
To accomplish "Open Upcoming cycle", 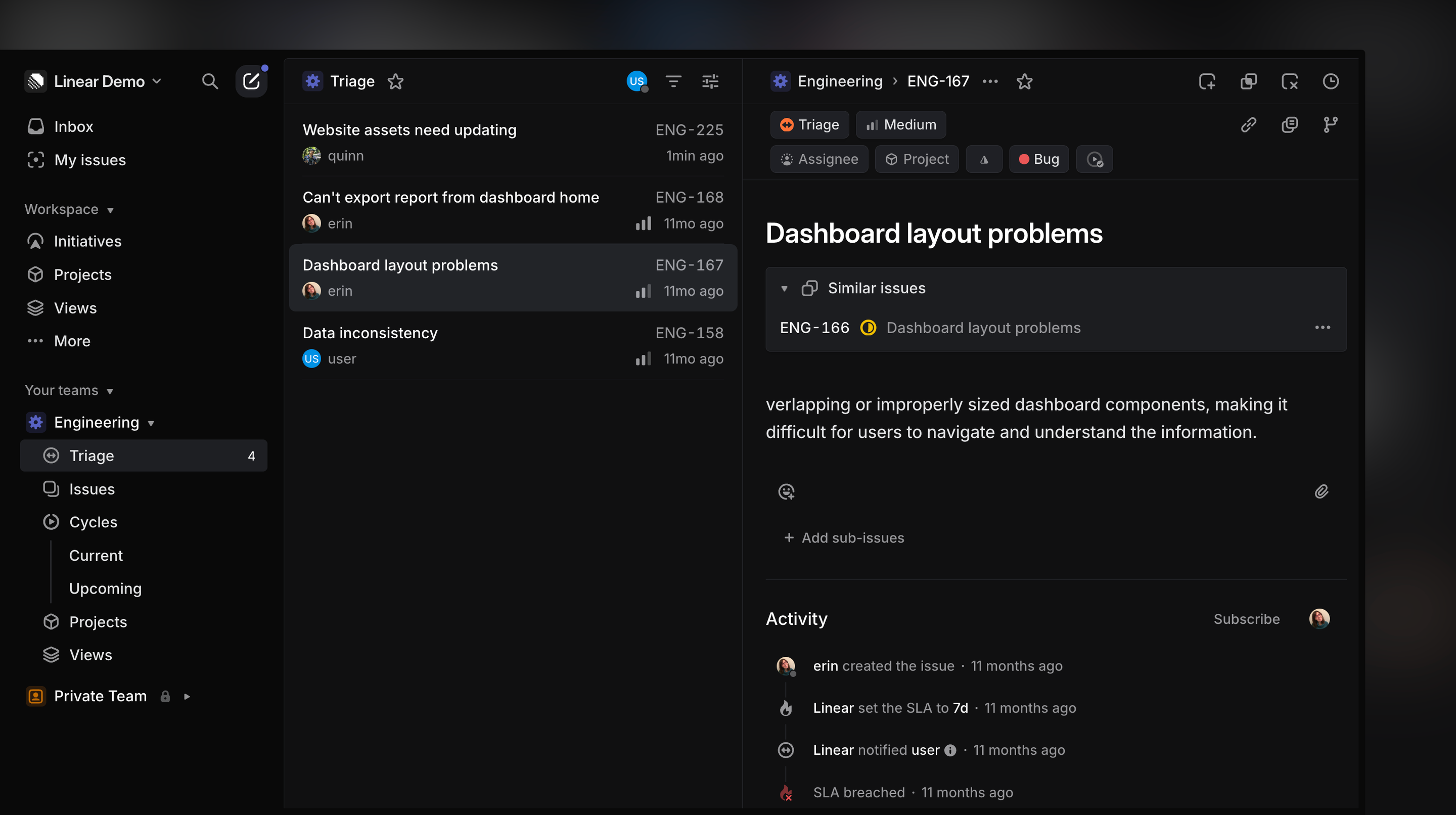I will 105,589.
